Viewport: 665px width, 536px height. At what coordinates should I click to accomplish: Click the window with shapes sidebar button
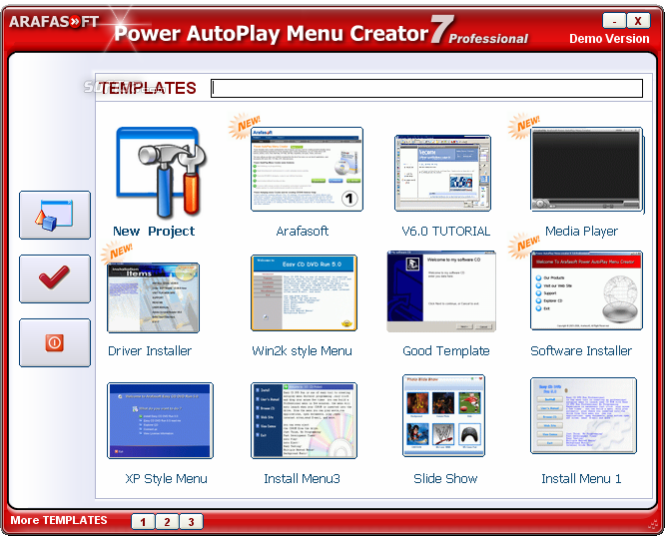click(55, 215)
